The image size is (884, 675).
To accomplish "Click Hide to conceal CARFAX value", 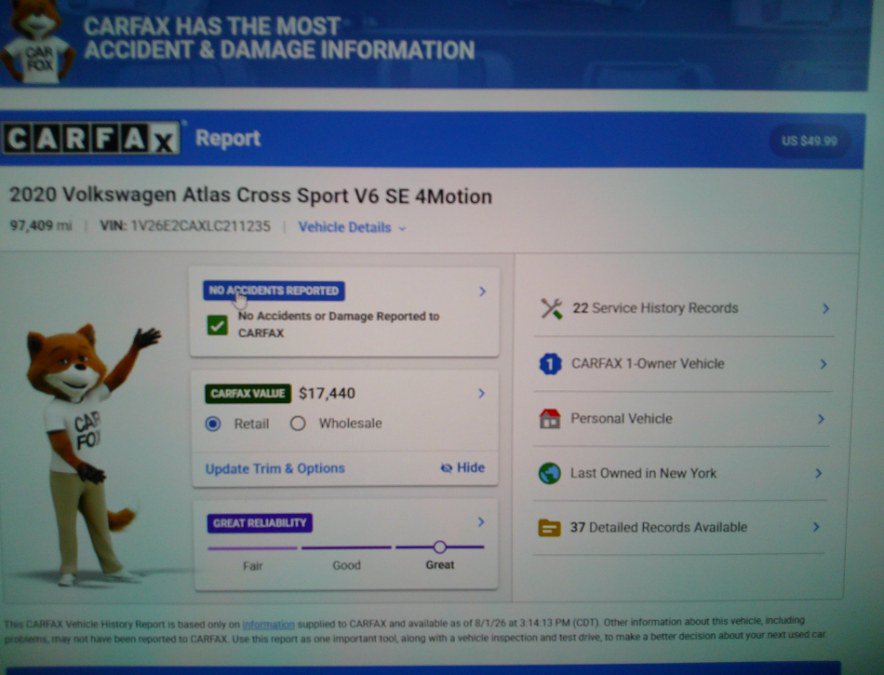I will (463, 468).
